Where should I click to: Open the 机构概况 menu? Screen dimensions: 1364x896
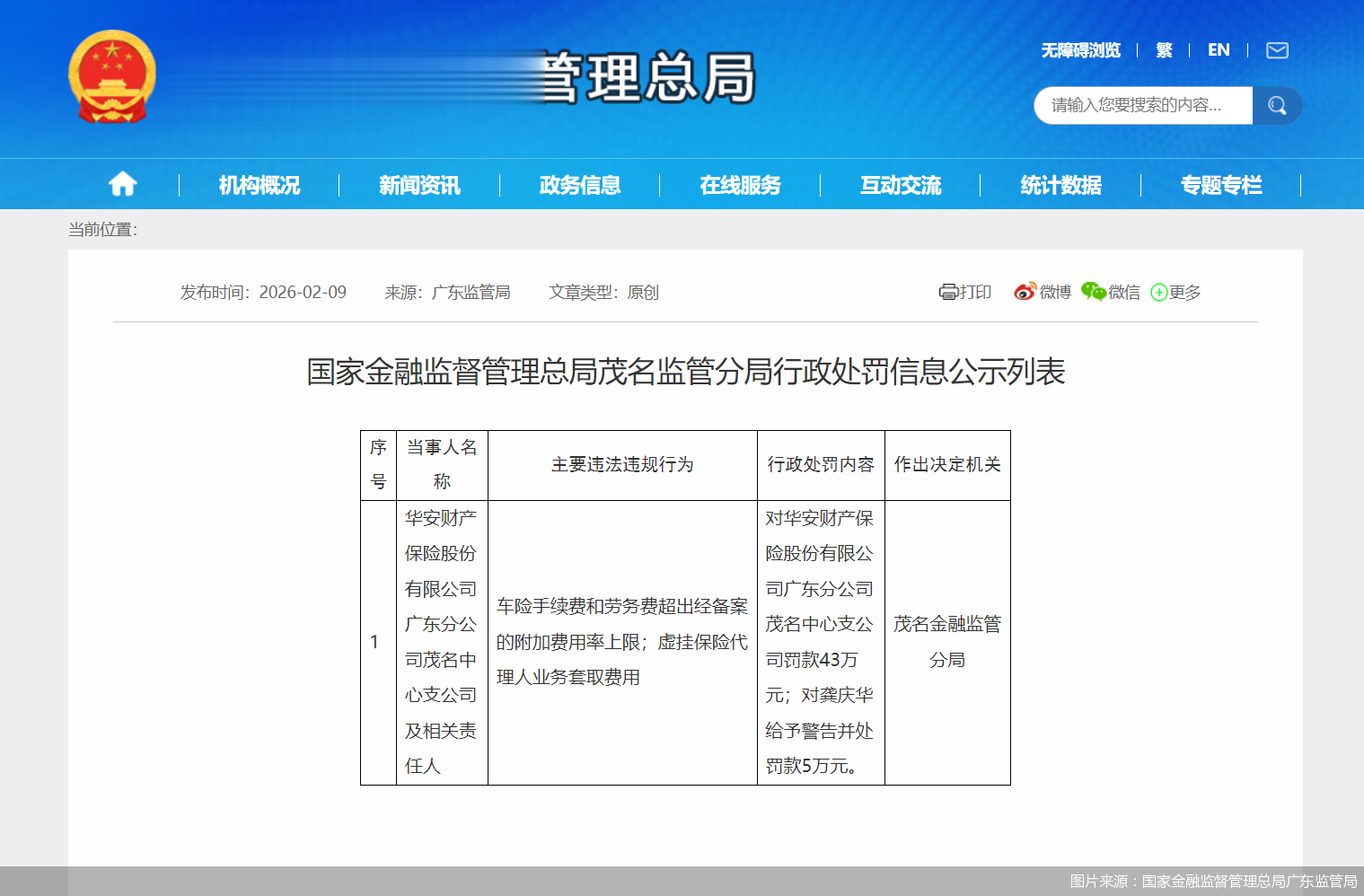coord(260,185)
